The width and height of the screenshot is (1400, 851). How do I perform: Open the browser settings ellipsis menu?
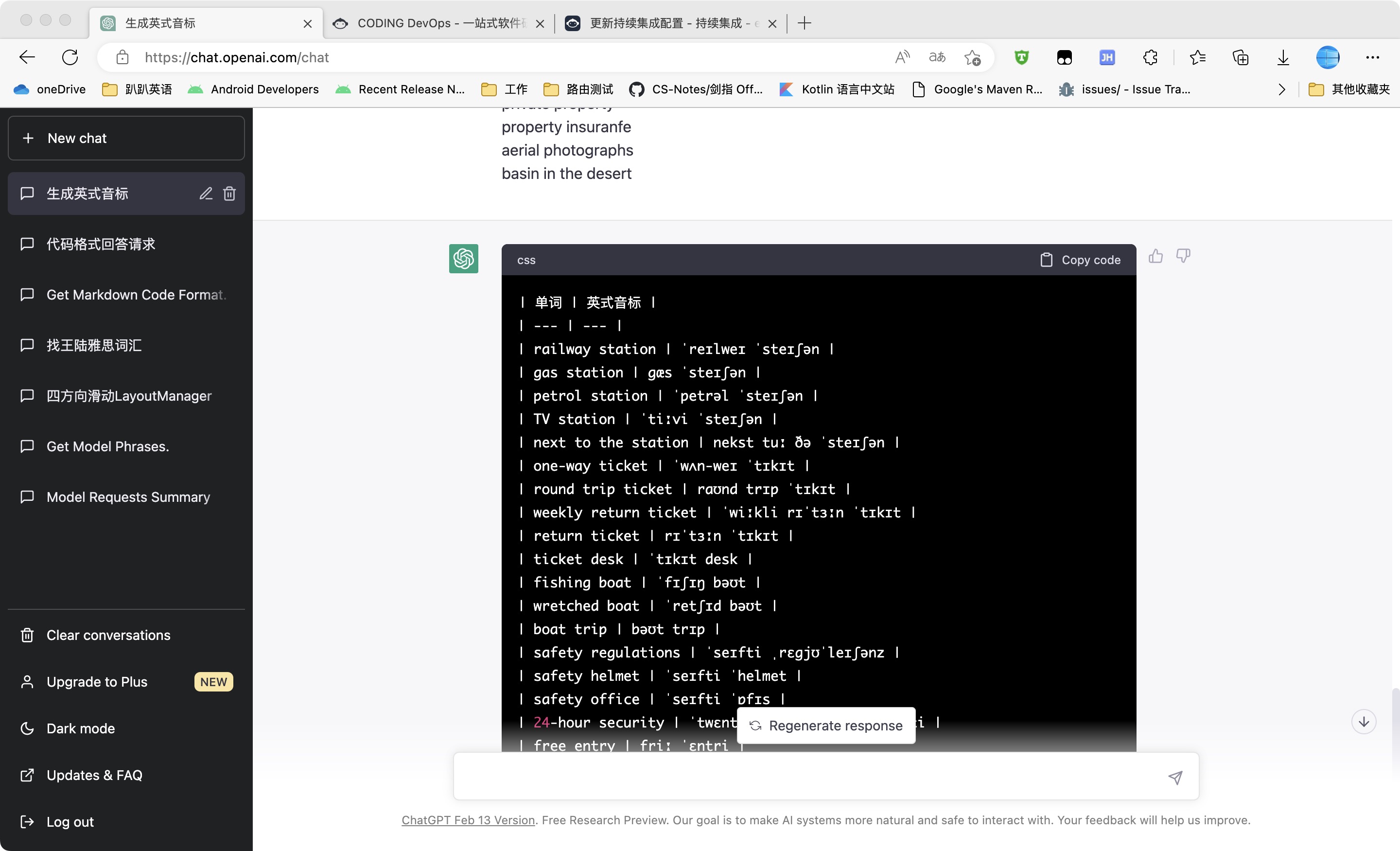point(1372,57)
